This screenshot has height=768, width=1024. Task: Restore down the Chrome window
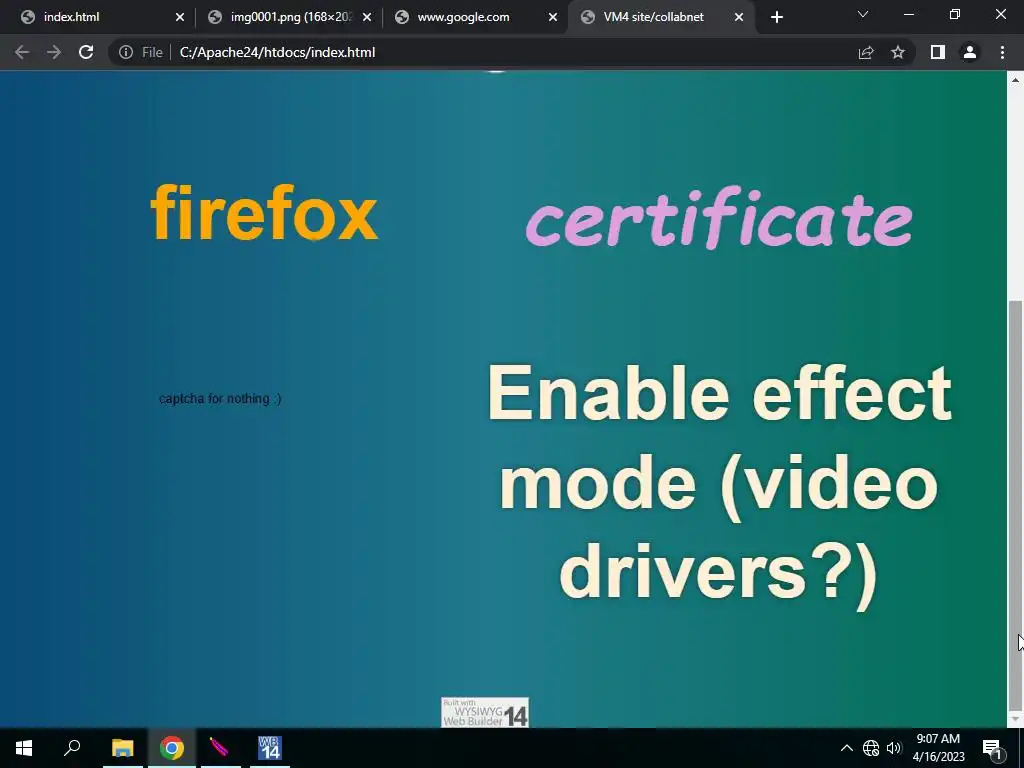[955, 14]
